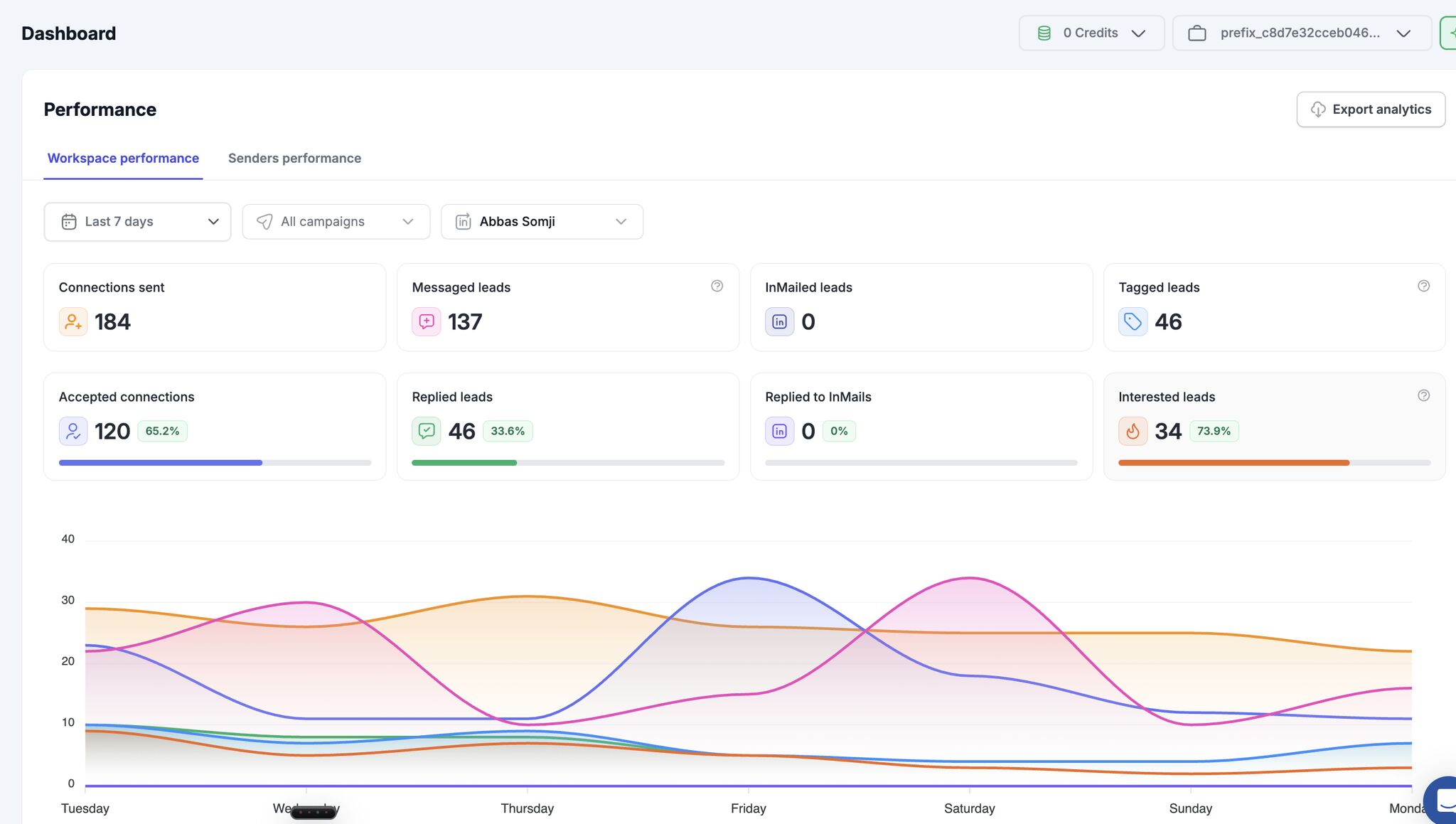Image resolution: width=1456 pixels, height=824 pixels.
Task: Click the Thursday label on chart axis
Action: tap(527, 808)
